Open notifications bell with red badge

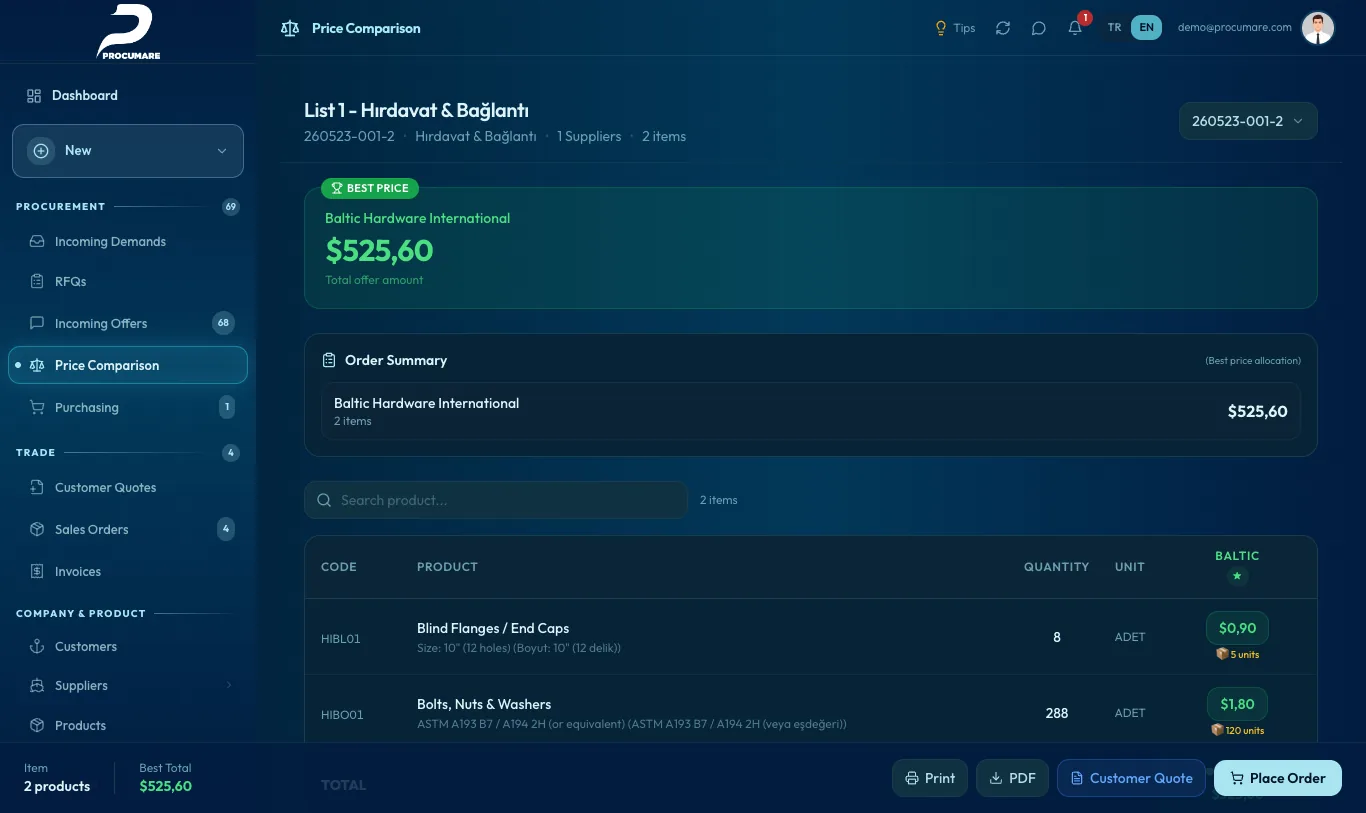tap(1076, 27)
